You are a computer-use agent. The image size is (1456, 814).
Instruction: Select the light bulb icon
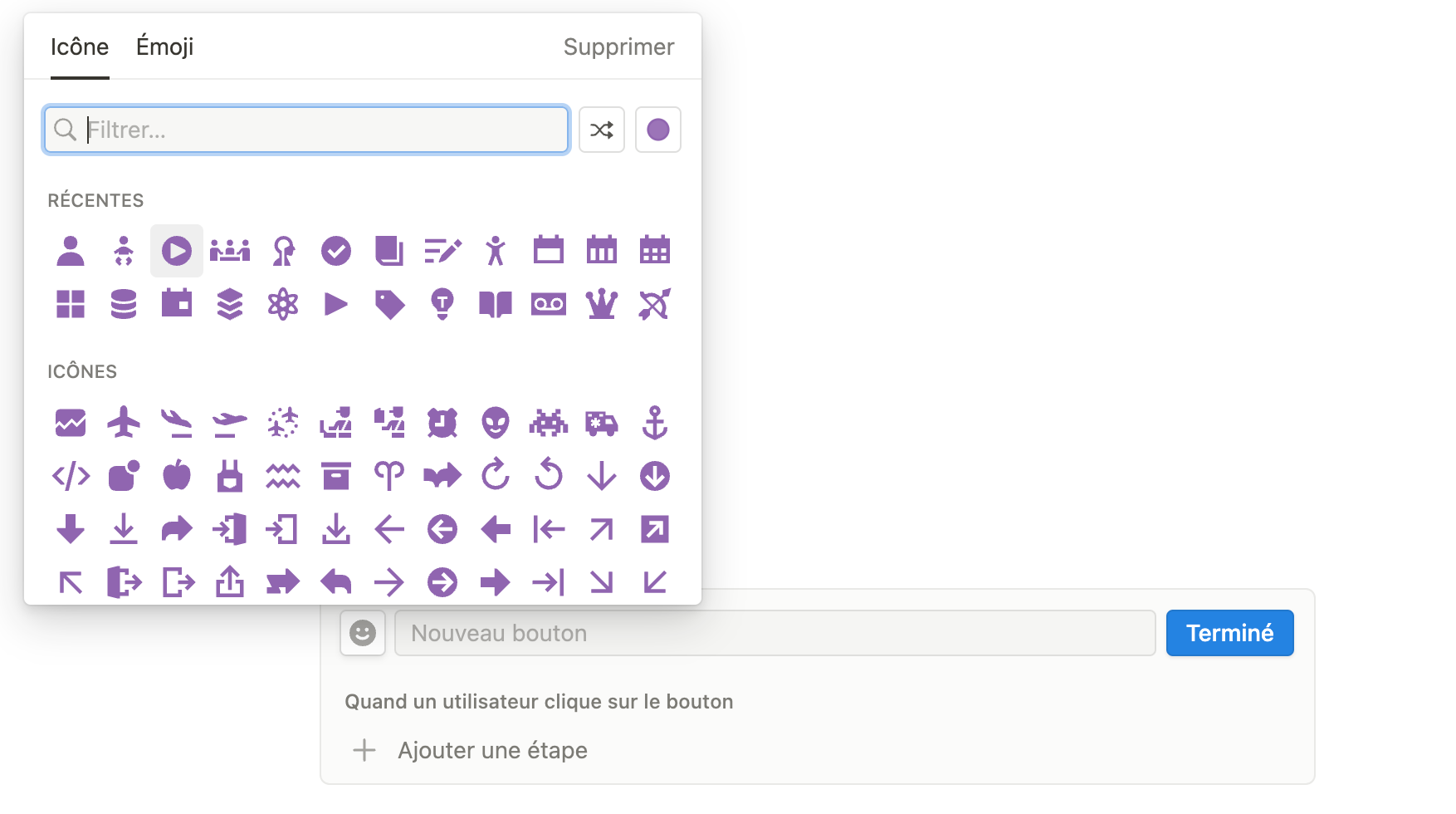(442, 304)
